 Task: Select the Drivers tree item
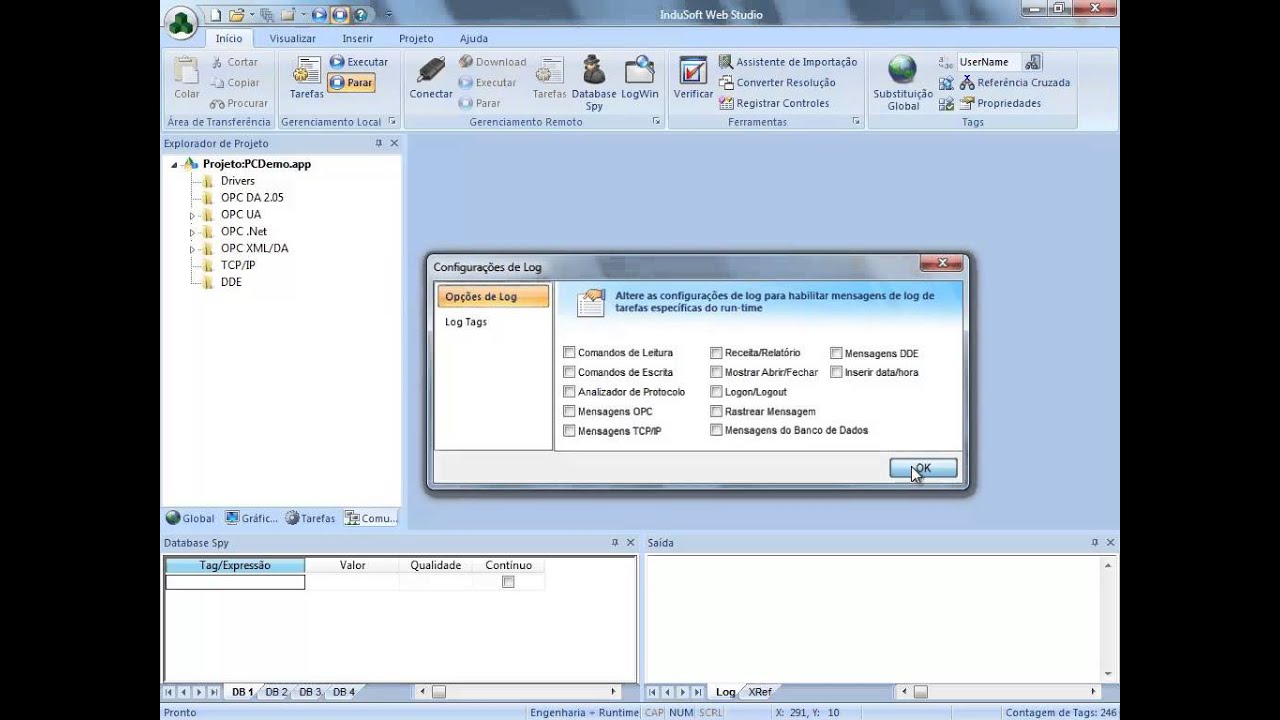pyautogui.click(x=238, y=181)
